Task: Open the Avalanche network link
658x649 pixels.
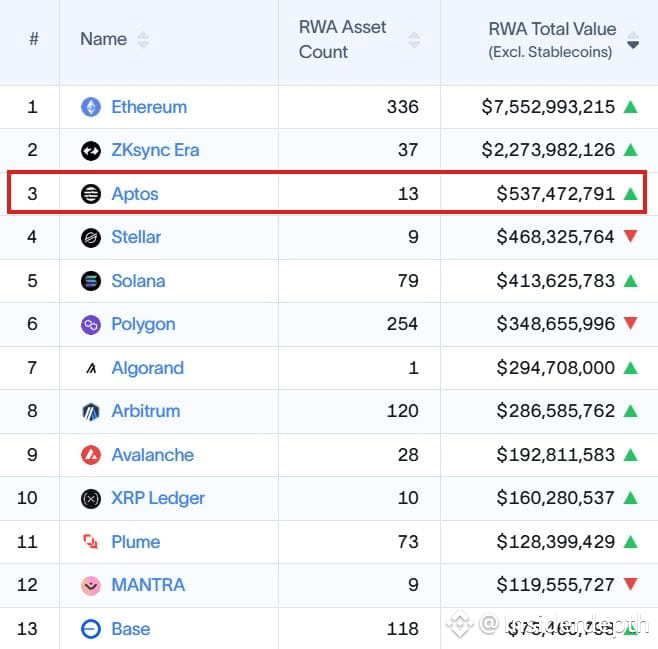Action: (x=152, y=455)
